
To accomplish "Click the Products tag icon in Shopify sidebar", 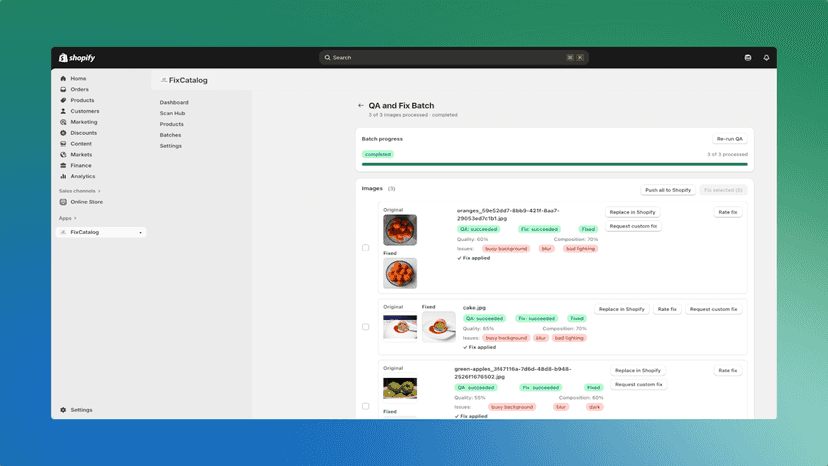I will coord(63,100).
